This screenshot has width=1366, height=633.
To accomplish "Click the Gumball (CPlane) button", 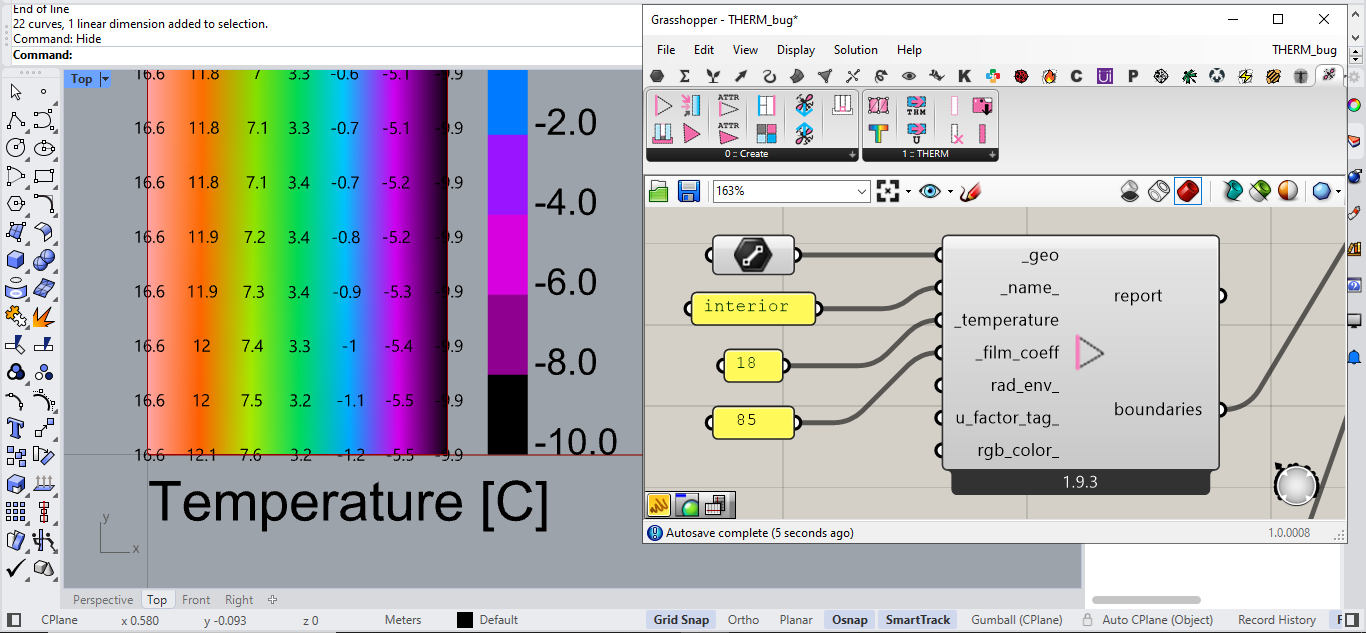I will tap(1016, 620).
